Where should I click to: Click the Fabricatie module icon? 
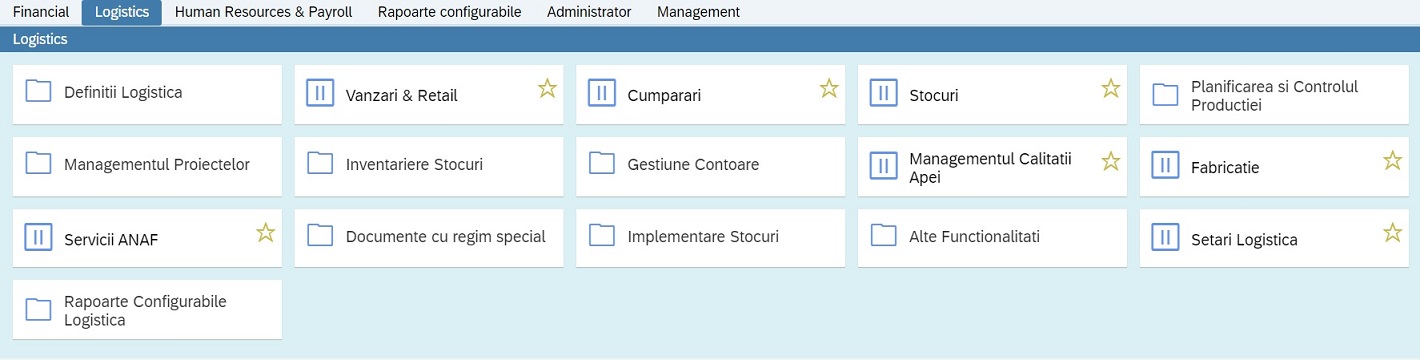[1166, 167]
